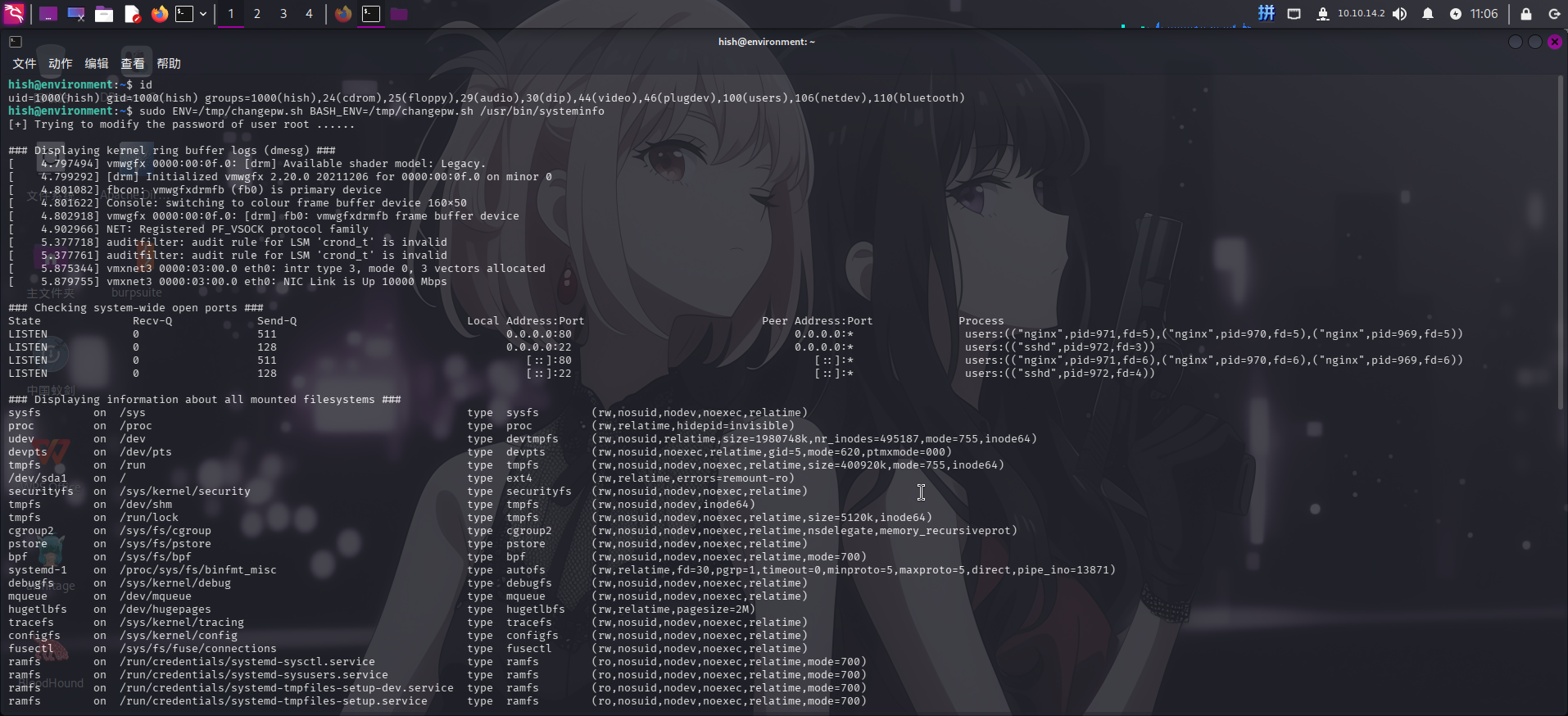Click the 'NET: Registered PF_VSOCK protocol family' line
The width and height of the screenshot is (1568, 716).
(x=188, y=229)
